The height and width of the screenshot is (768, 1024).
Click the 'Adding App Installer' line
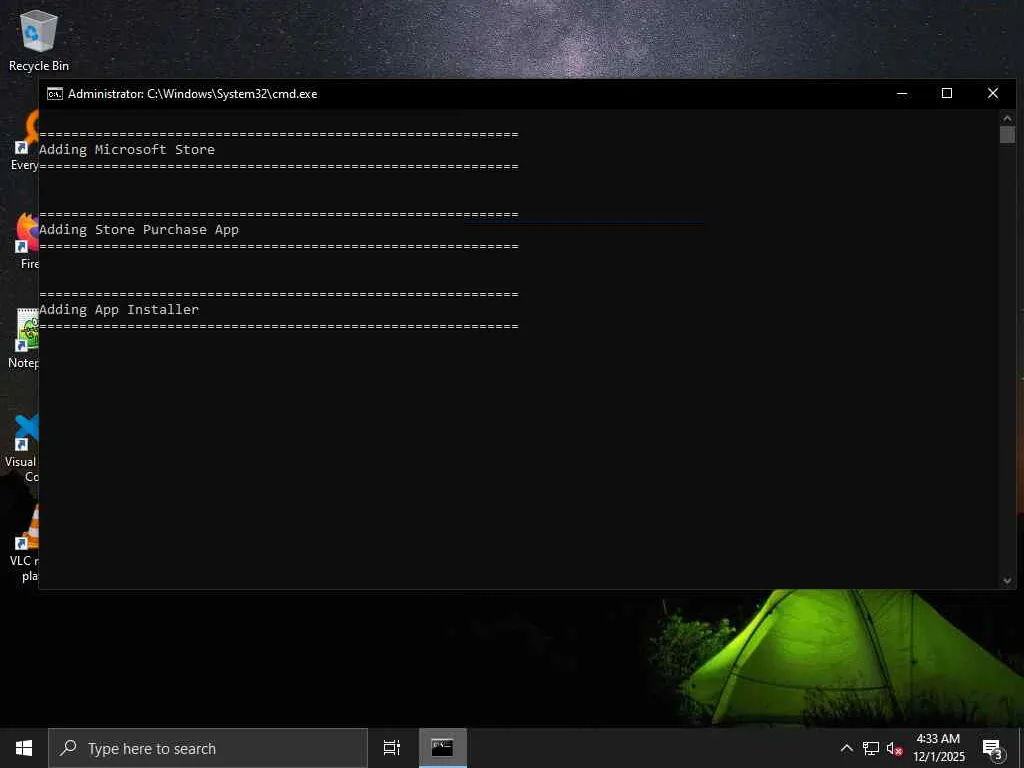click(x=119, y=310)
